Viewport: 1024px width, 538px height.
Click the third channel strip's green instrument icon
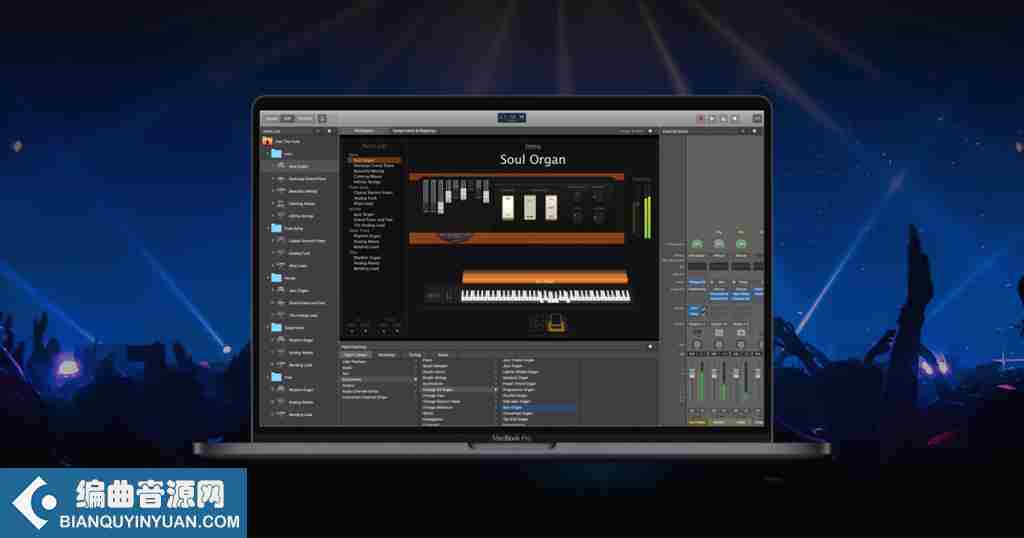(x=741, y=244)
